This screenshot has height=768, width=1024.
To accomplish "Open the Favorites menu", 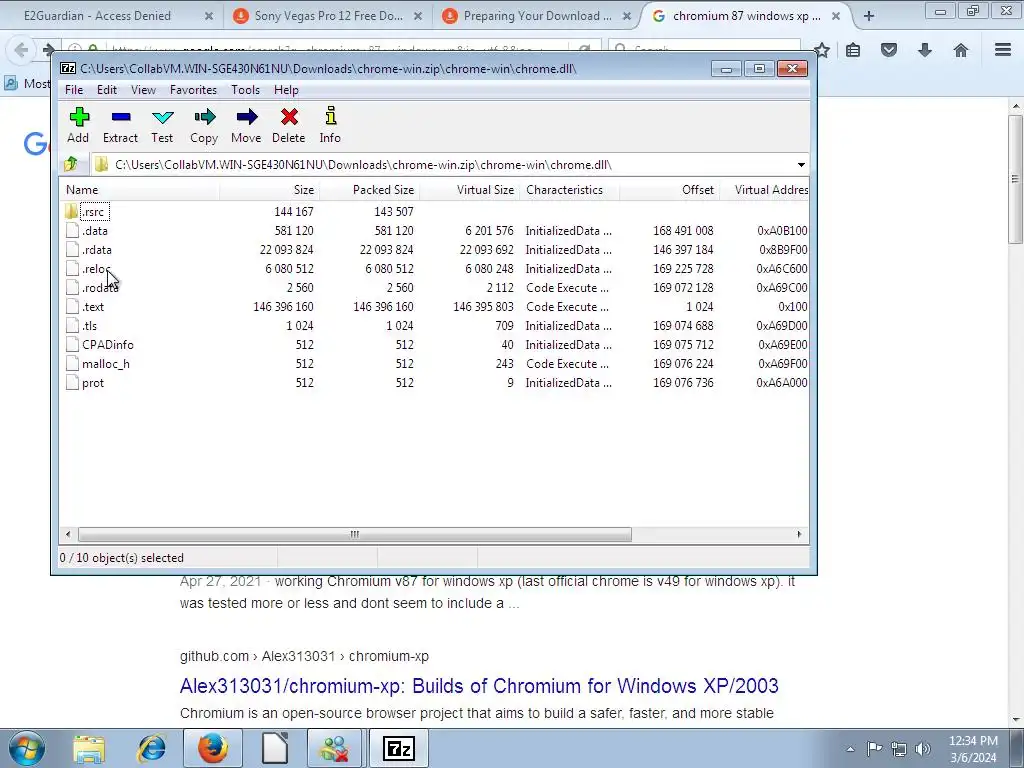I will click(x=193, y=89).
